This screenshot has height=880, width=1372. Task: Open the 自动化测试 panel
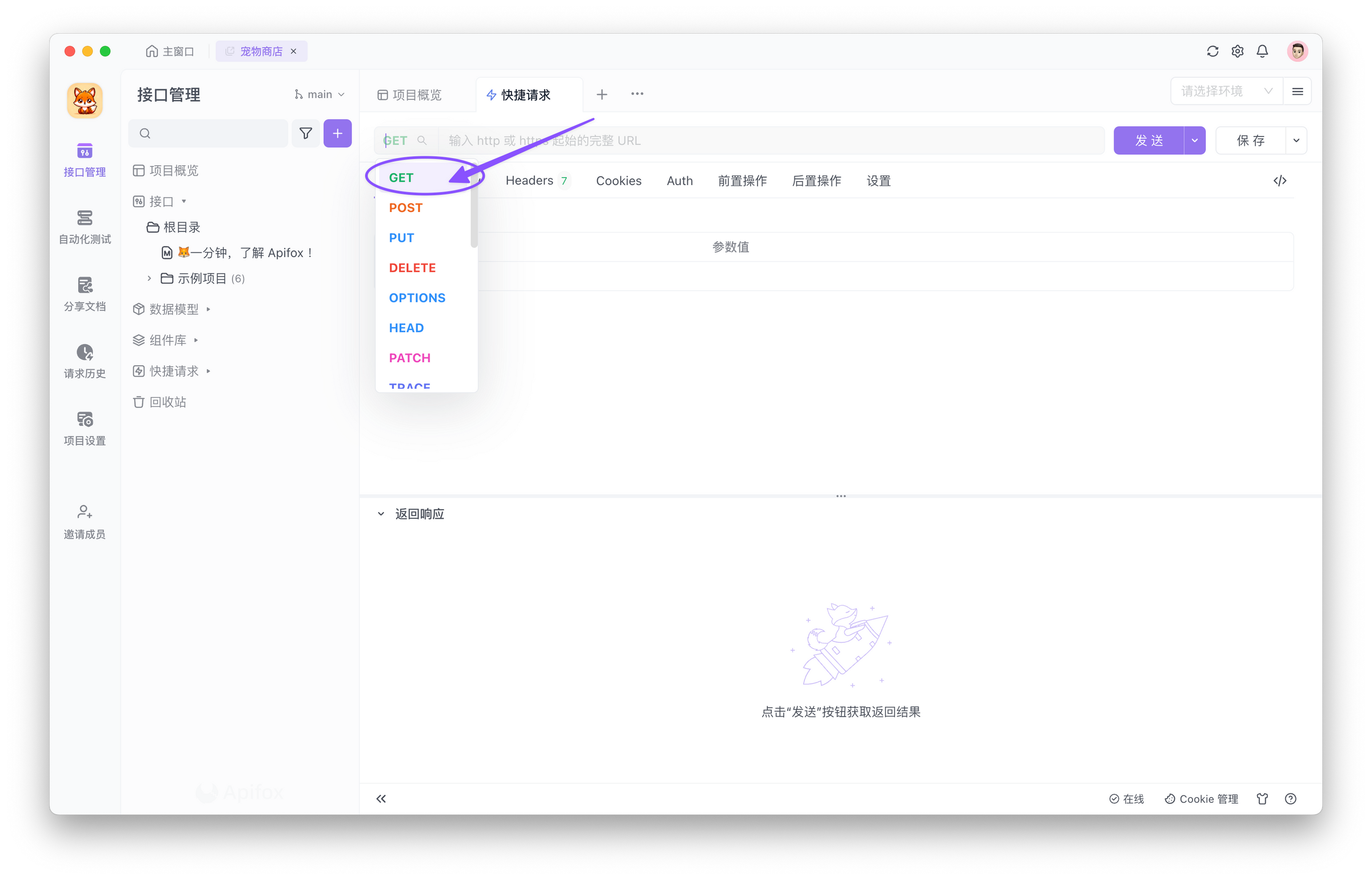click(85, 227)
